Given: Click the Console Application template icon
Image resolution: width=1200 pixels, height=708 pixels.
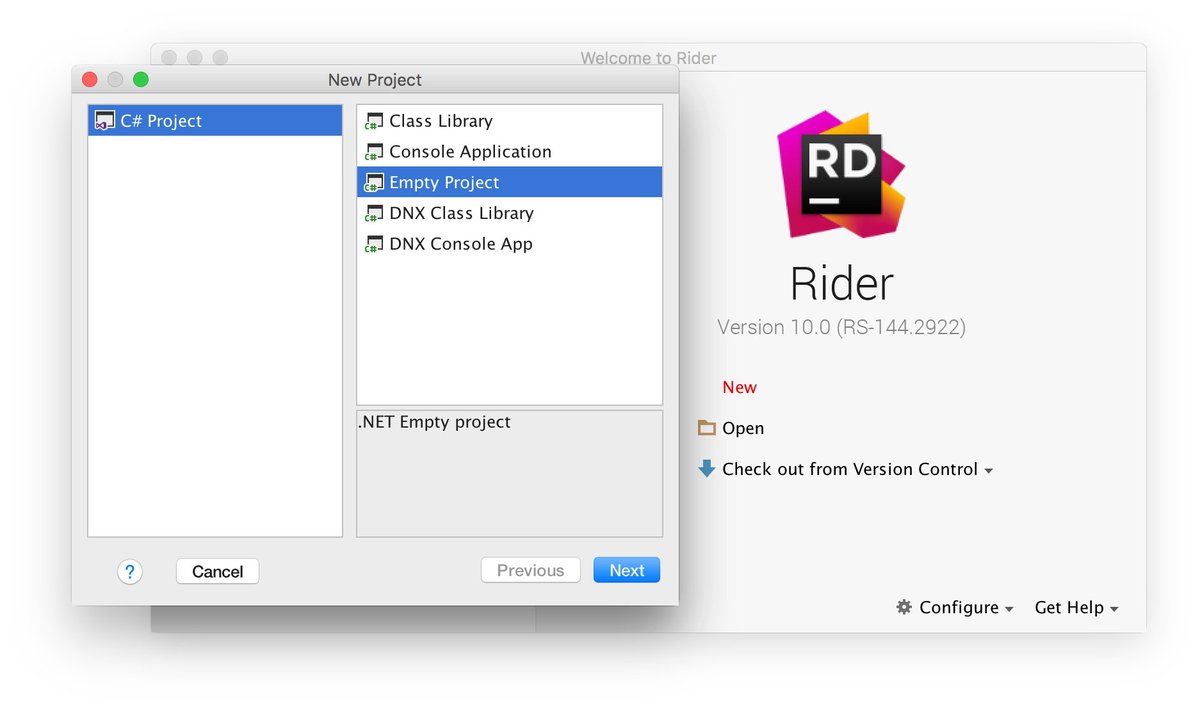Looking at the screenshot, I should click(374, 152).
